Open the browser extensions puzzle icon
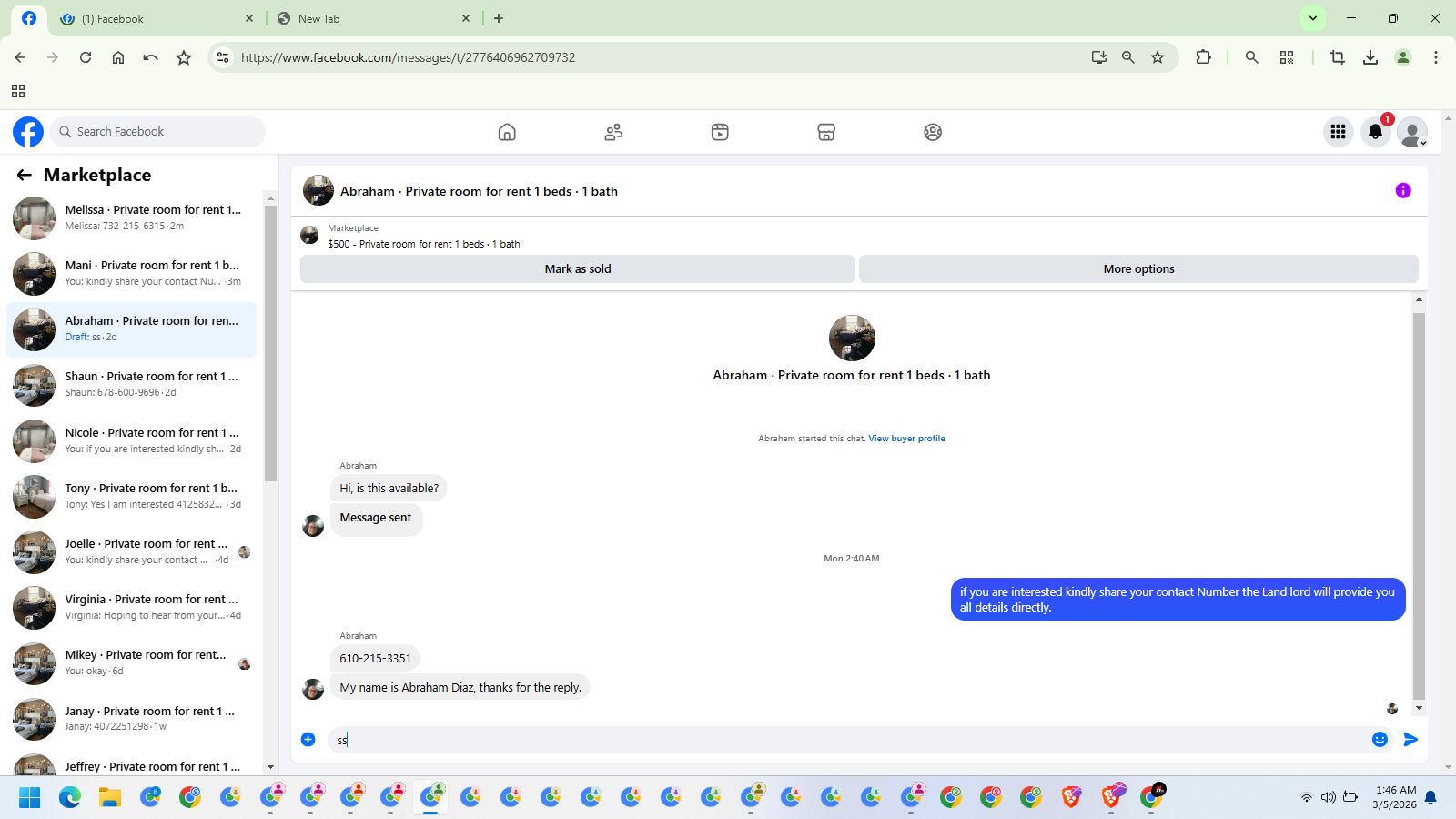This screenshot has width=1456, height=819. click(x=1203, y=57)
